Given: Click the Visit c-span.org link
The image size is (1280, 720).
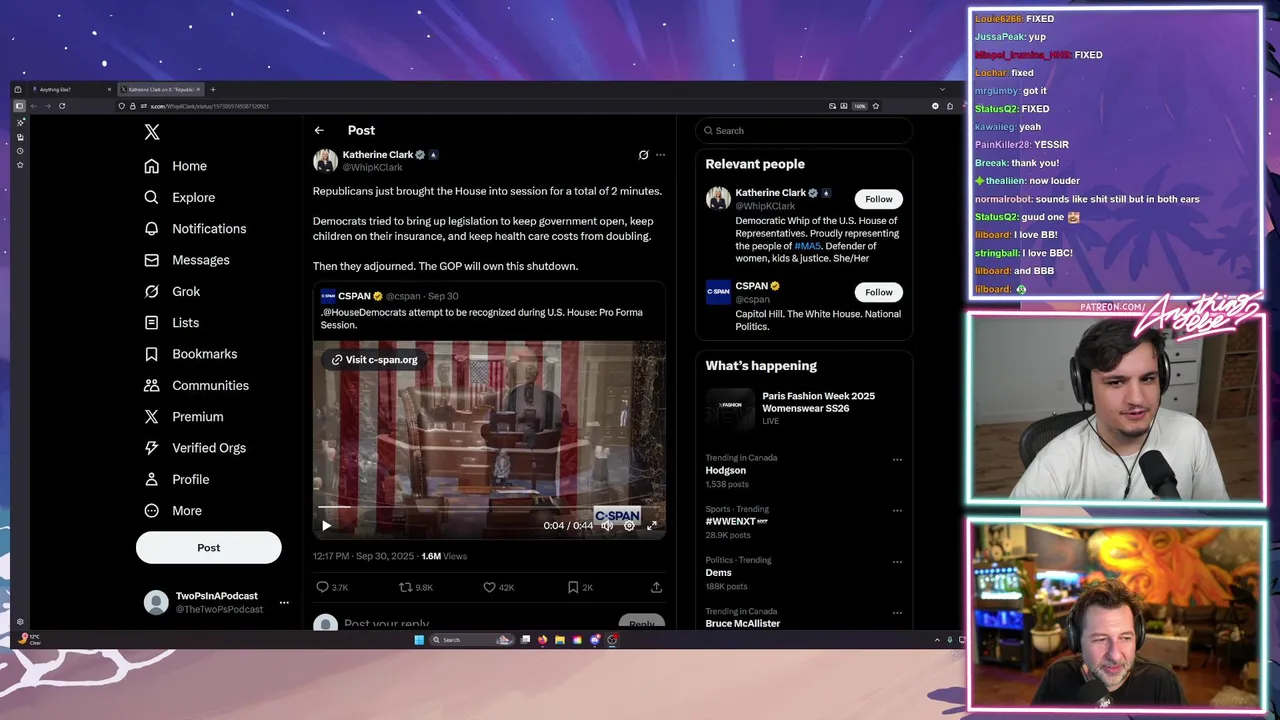Looking at the screenshot, I should [x=375, y=360].
